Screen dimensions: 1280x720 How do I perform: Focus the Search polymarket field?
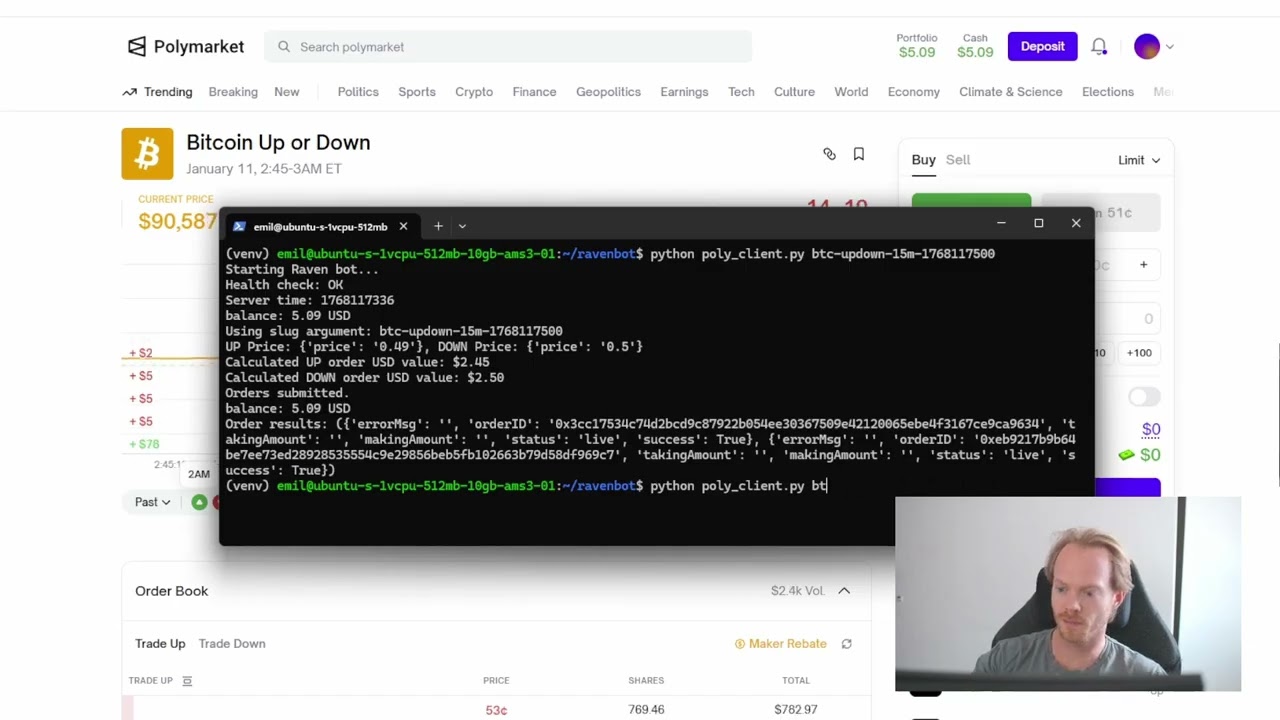point(508,47)
